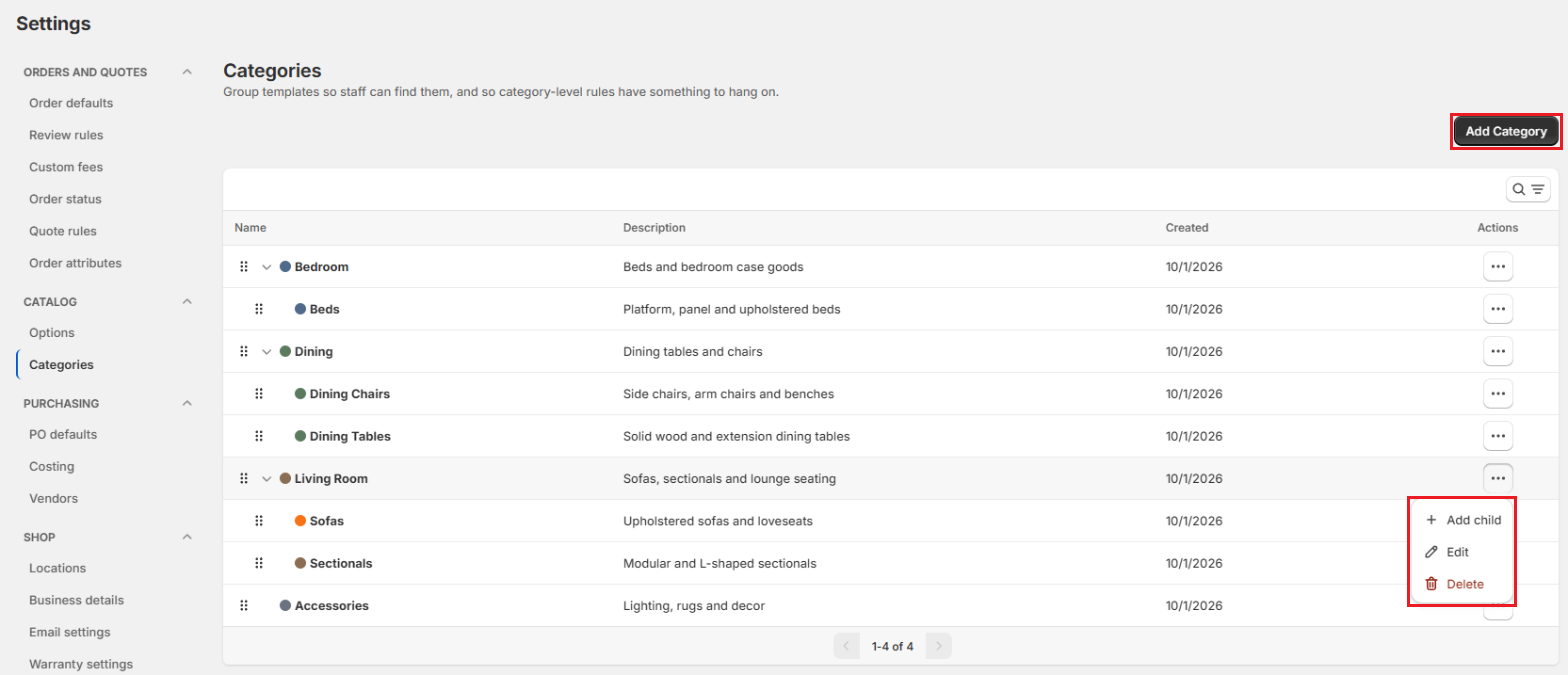Open the actions menu for Bedroom
1568x675 pixels.
click(x=1498, y=267)
